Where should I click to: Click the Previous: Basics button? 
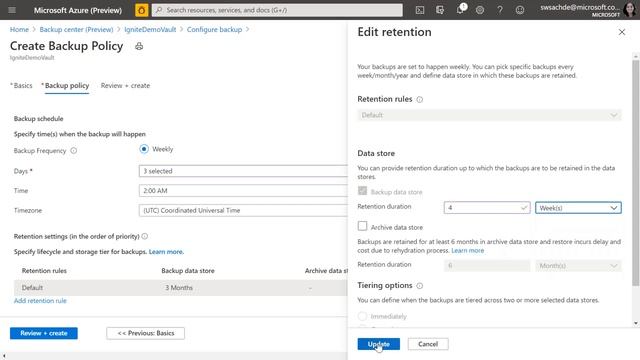click(145, 333)
